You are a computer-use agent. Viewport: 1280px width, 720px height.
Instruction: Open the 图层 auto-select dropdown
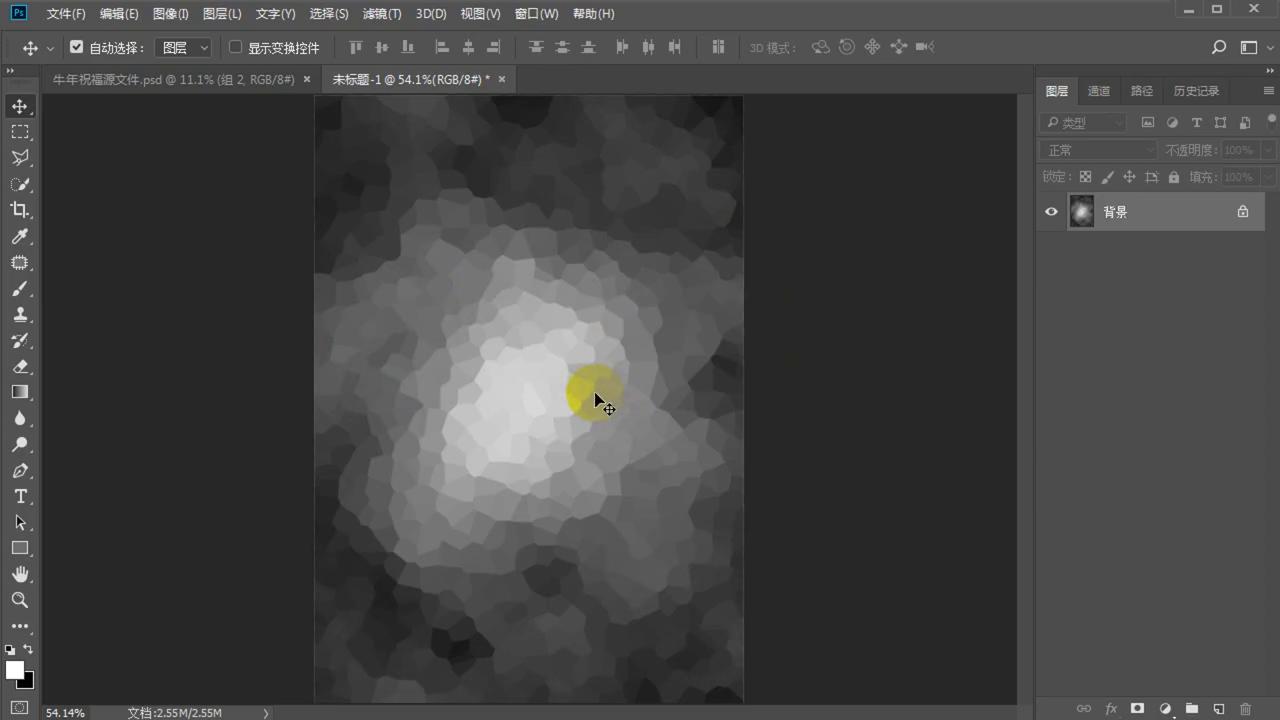(186, 48)
